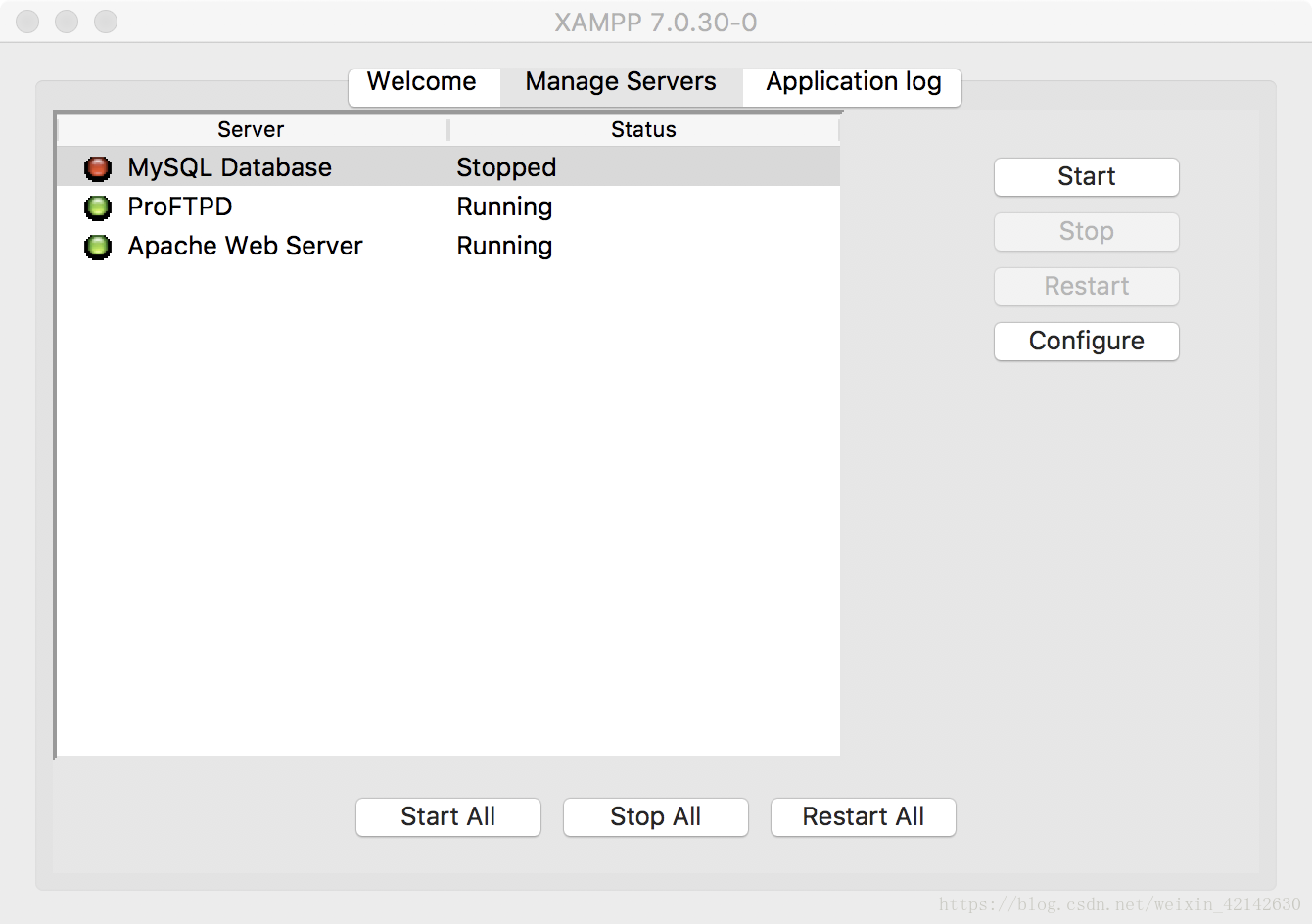Click the green status light beside ProFTPD

[x=97, y=207]
